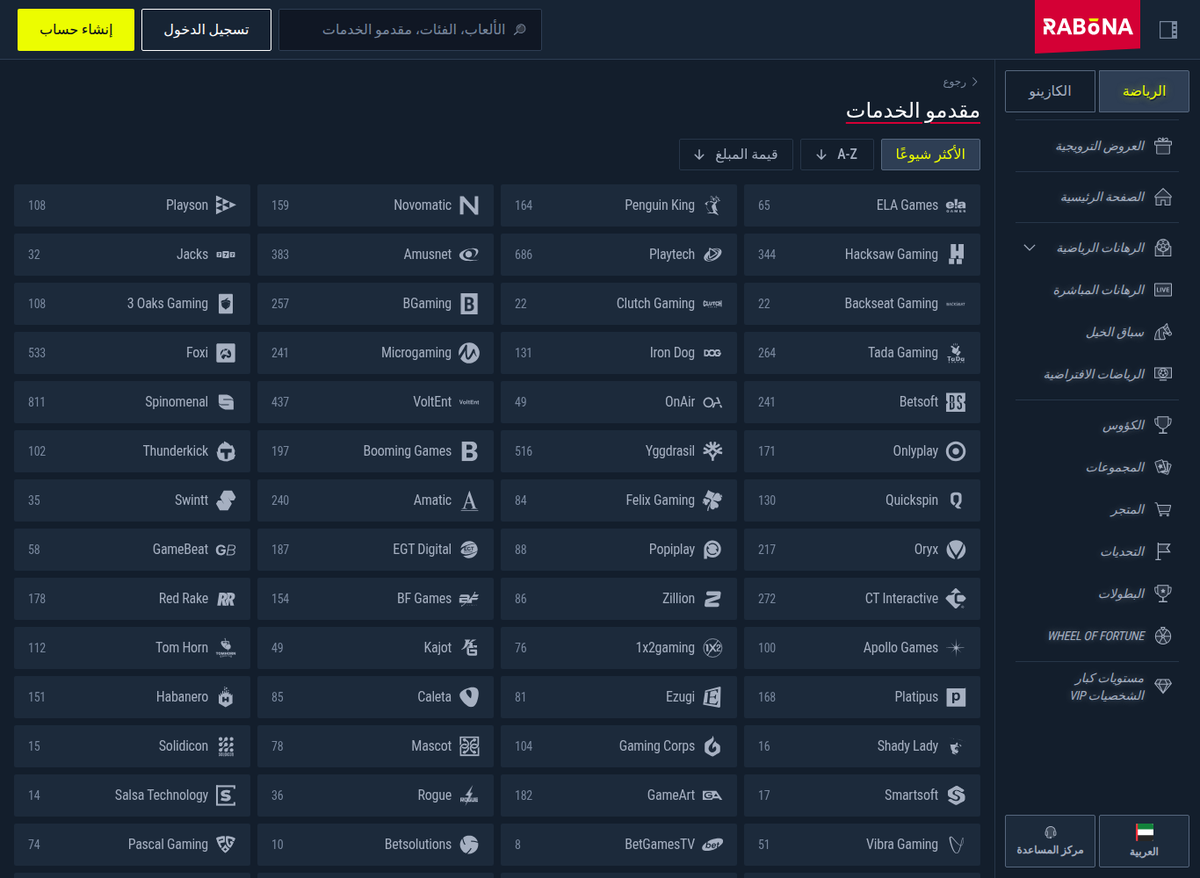Click Yggdrasil logo icon

pos(712,451)
